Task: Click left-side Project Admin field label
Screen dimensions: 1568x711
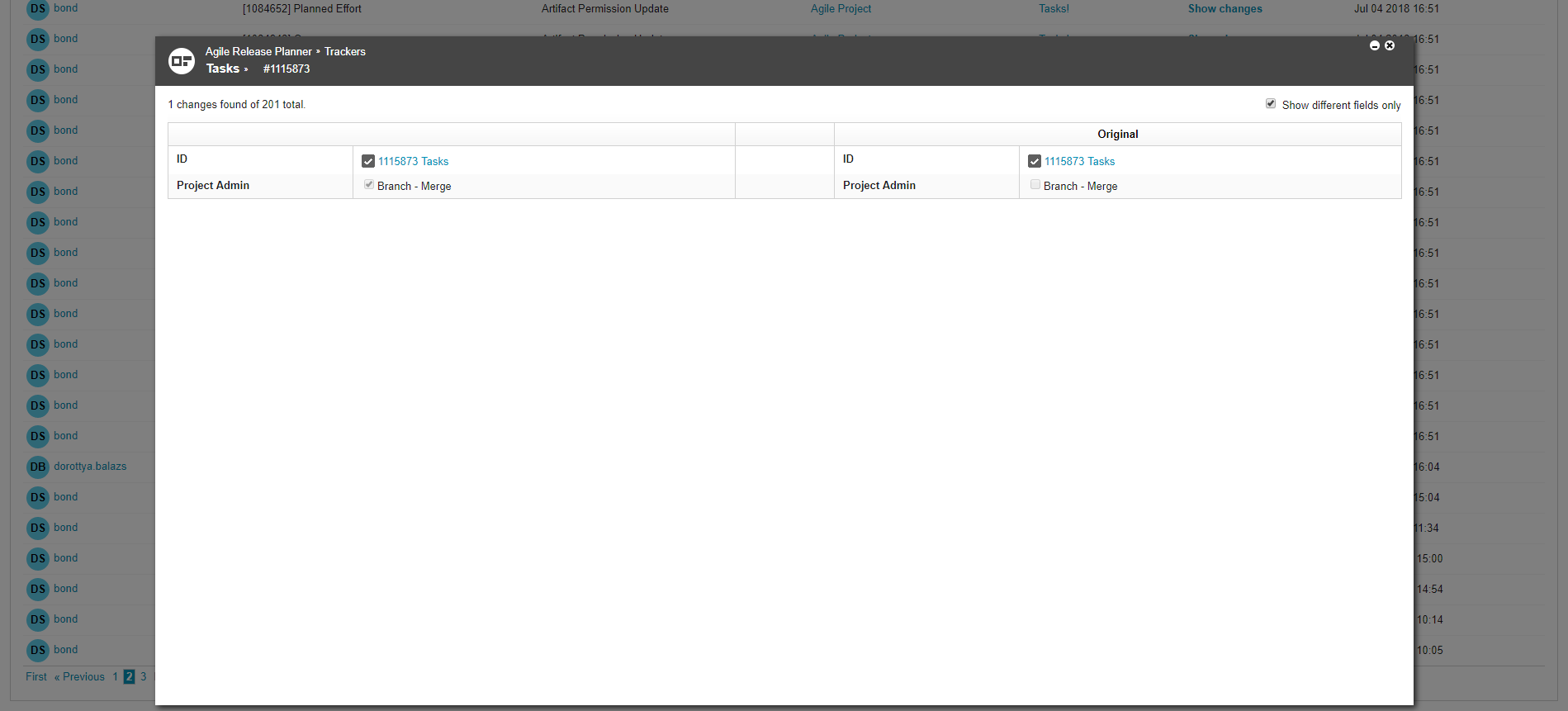Action: [x=213, y=185]
